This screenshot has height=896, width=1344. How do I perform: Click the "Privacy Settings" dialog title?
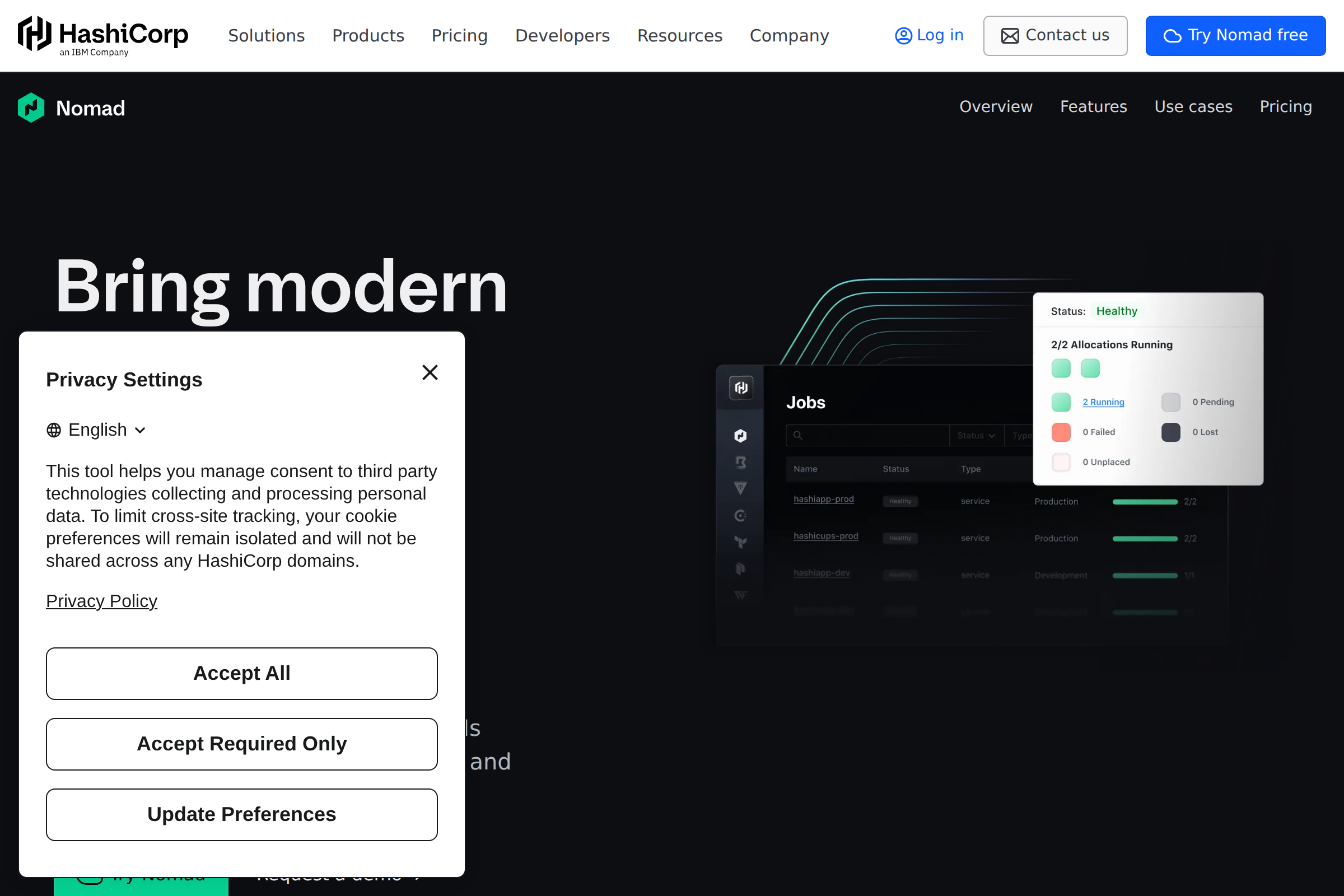(124, 380)
